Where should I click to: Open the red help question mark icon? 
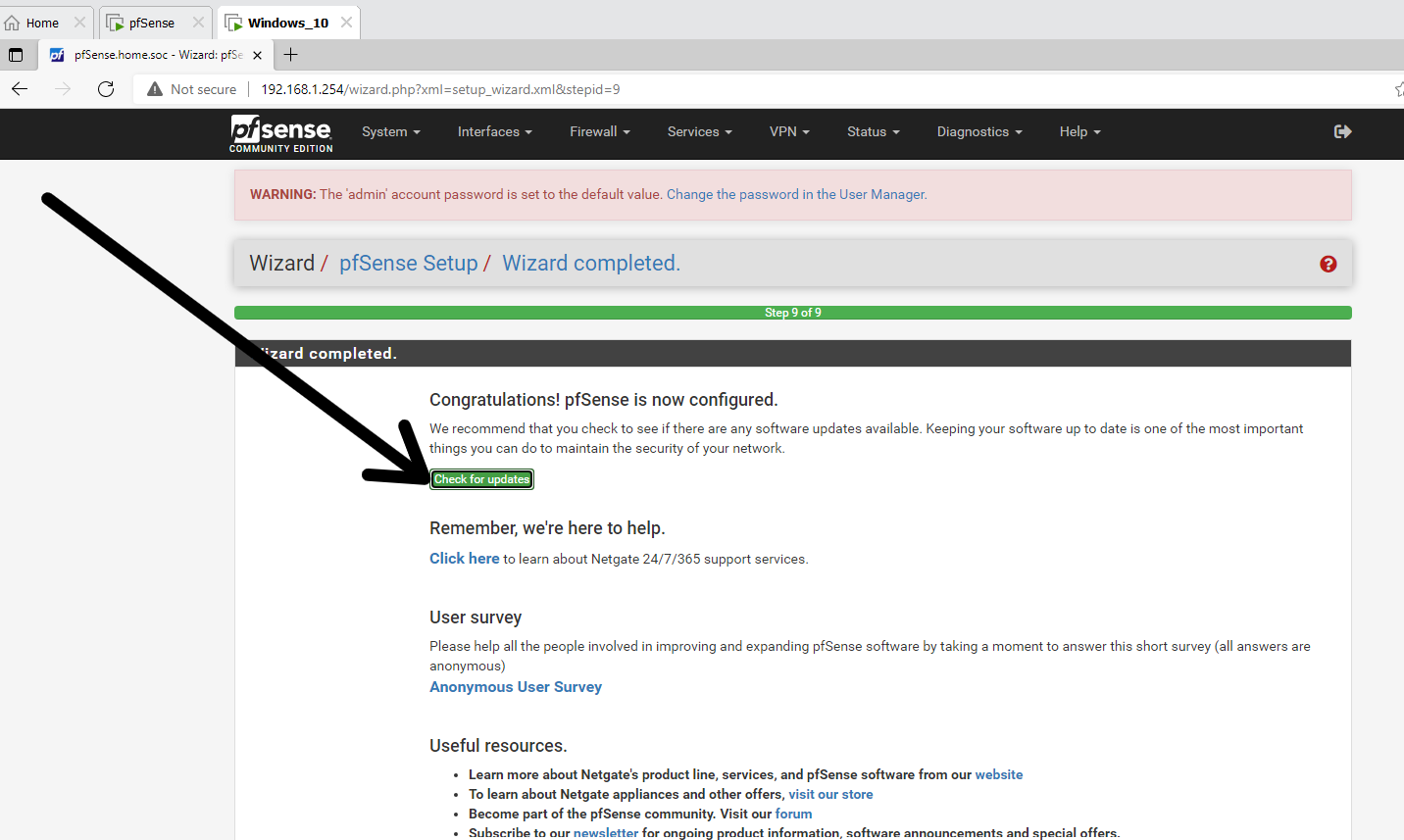point(1329,264)
